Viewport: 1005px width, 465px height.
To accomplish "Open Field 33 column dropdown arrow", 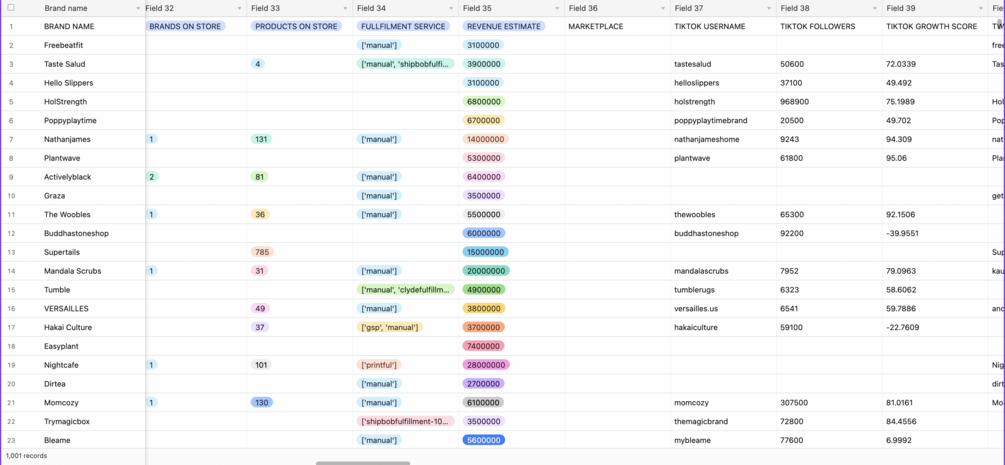I will [346, 8].
